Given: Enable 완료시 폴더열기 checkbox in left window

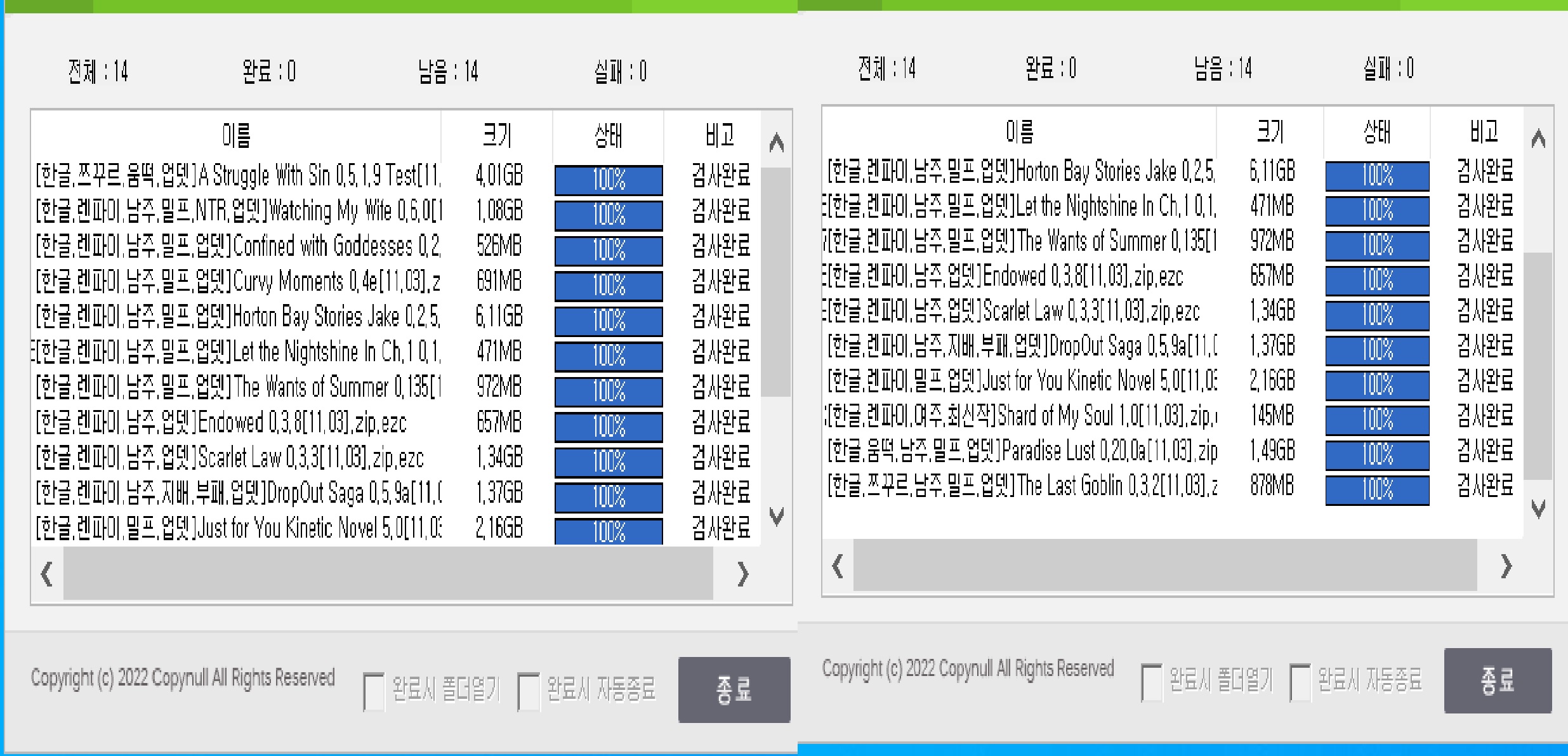Looking at the screenshot, I should pos(374,691).
